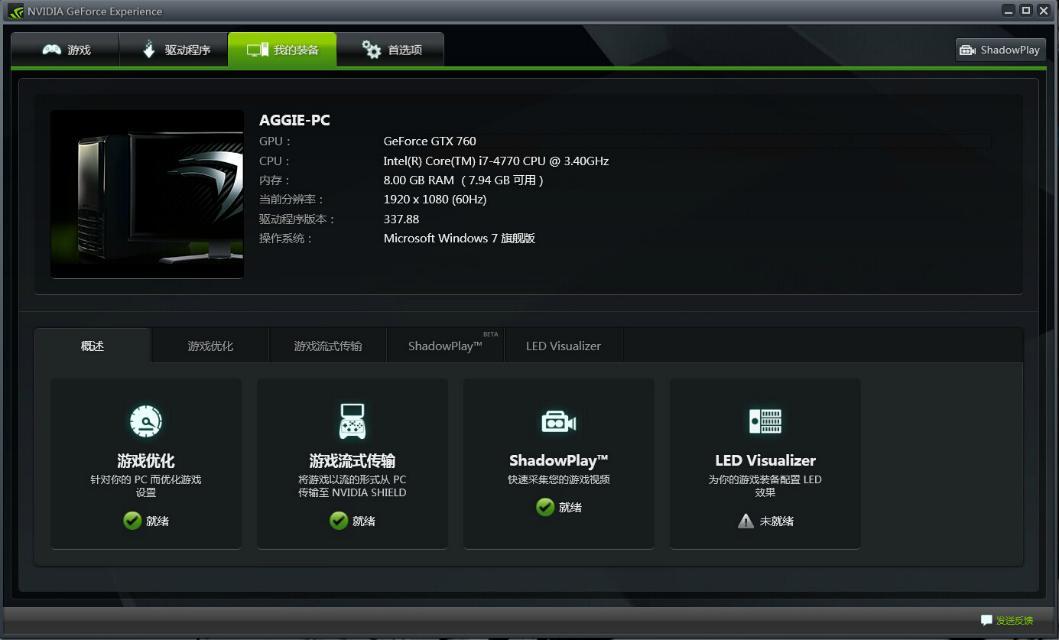Maximize the GeForce Experience window
Screen dimensions: 1059x640
click(x=1026, y=10)
